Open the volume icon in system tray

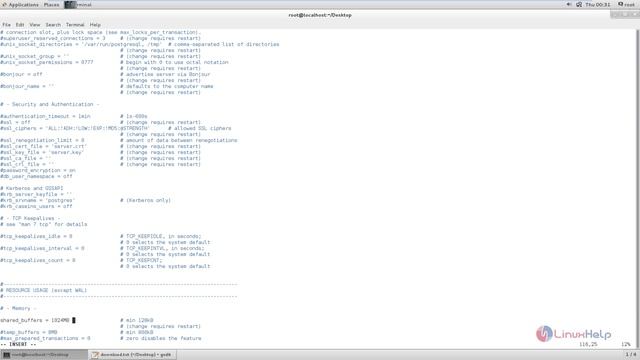pos(569,4)
